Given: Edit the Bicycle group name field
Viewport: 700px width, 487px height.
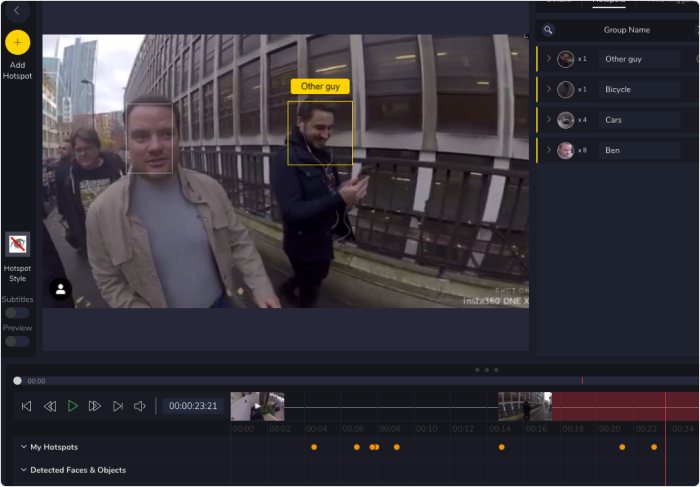Looking at the screenshot, I should [x=639, y=89].
